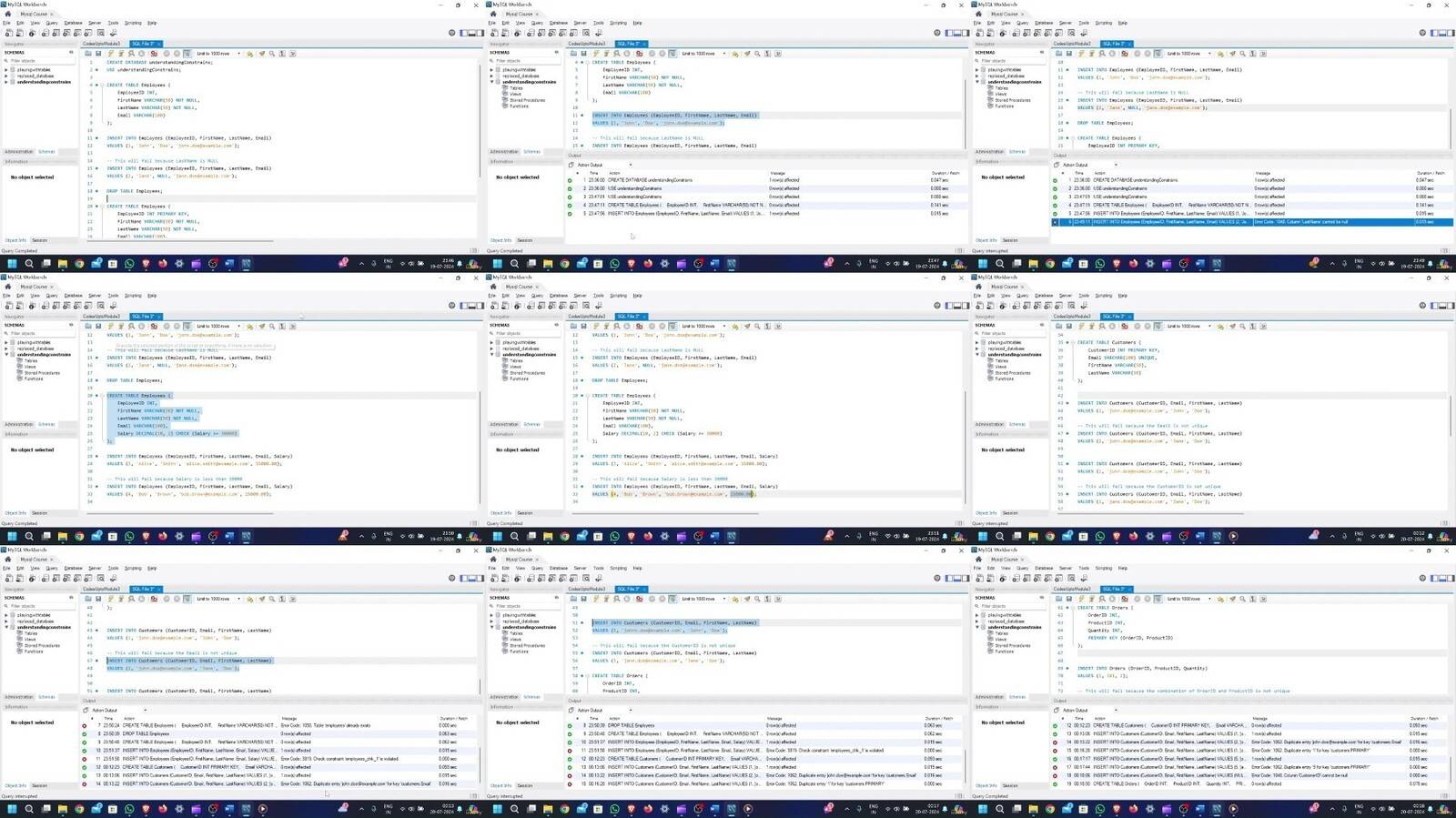Open a SQL script in the window showing editor line 35
1456x818 pixels.
click(990, 306)
